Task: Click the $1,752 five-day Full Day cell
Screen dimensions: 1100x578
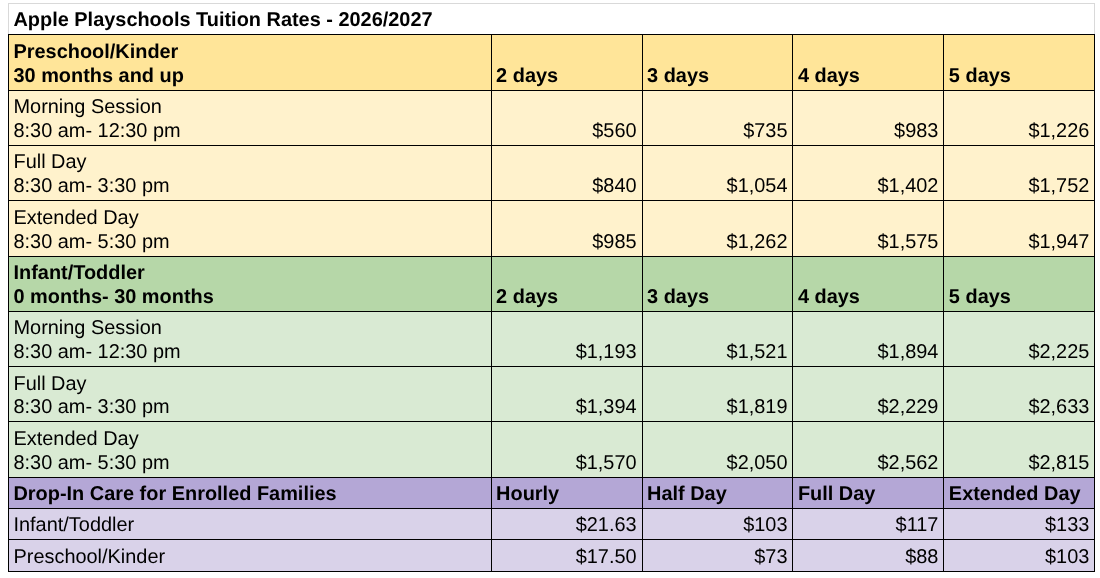Action: click(x=1019, y=173)
